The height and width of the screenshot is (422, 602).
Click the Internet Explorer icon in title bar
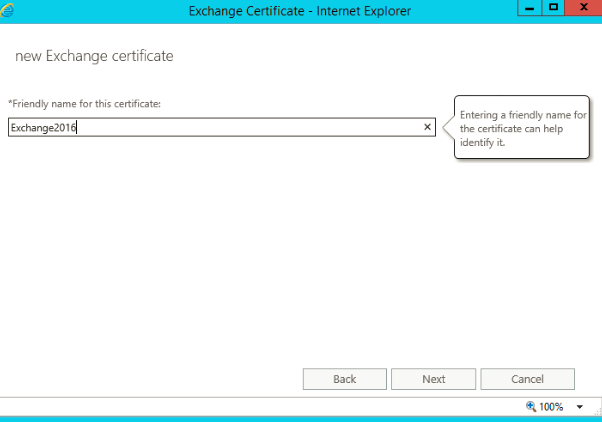coord(11,11)
